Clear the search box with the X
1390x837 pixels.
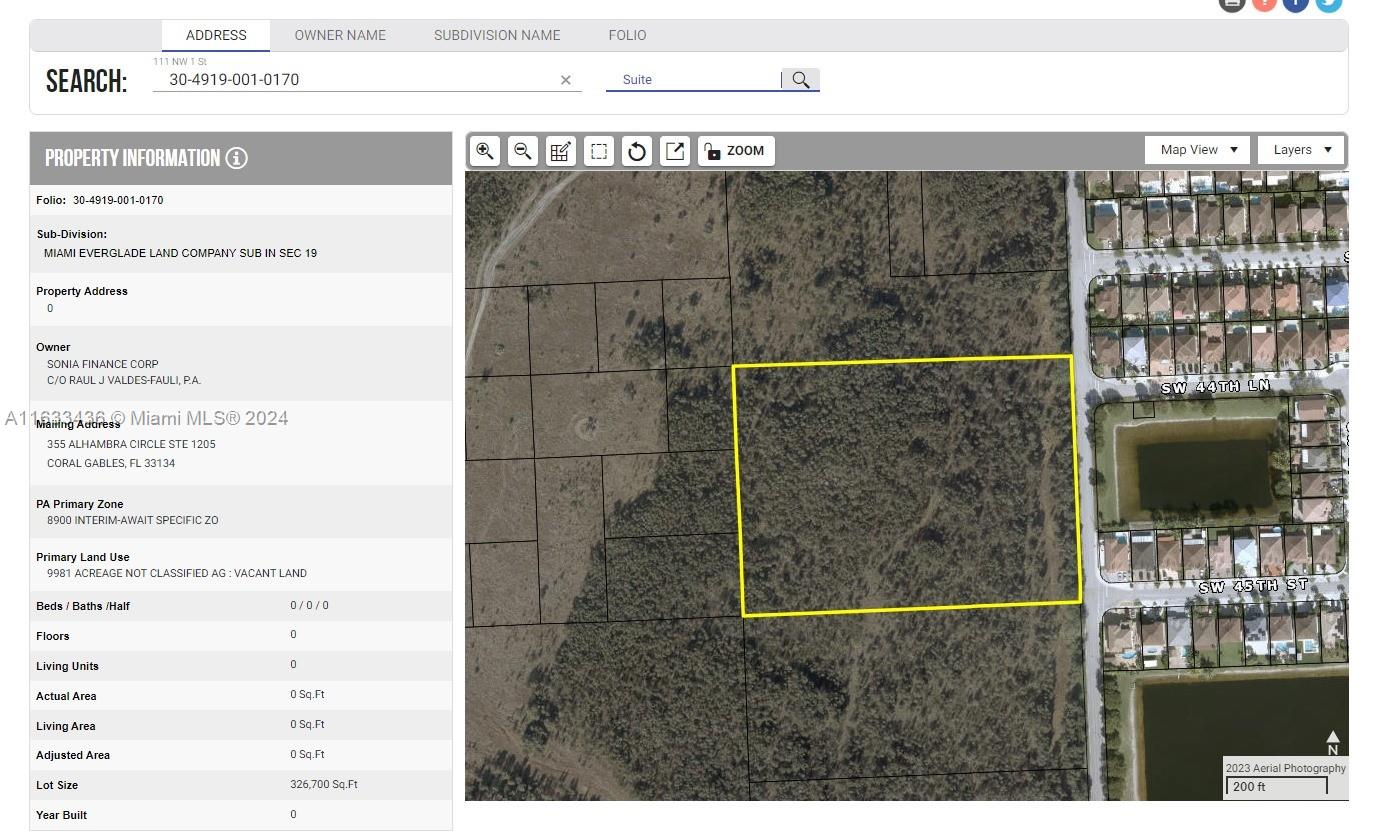click(565, 80)
